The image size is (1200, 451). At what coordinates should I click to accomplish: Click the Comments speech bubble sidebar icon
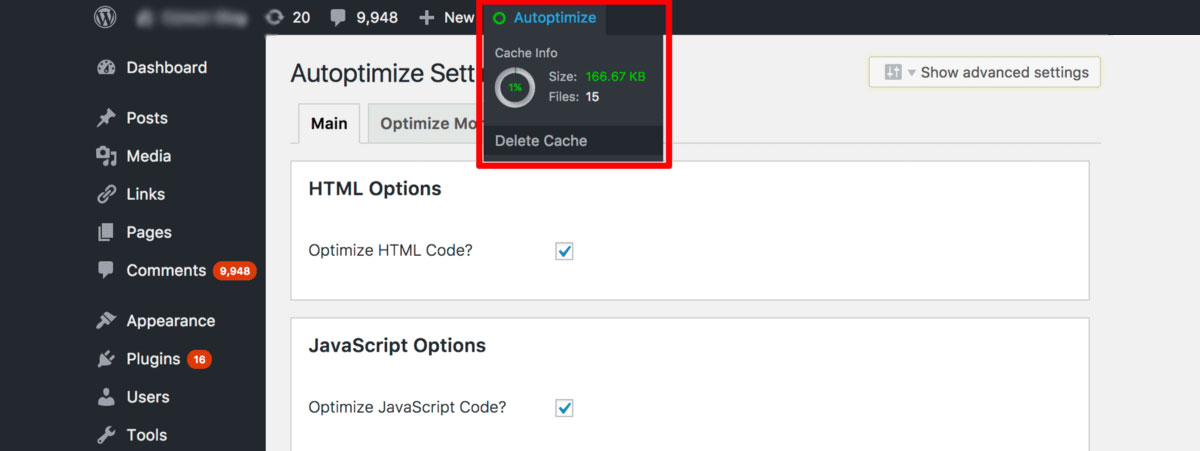[x=106, y=270]
